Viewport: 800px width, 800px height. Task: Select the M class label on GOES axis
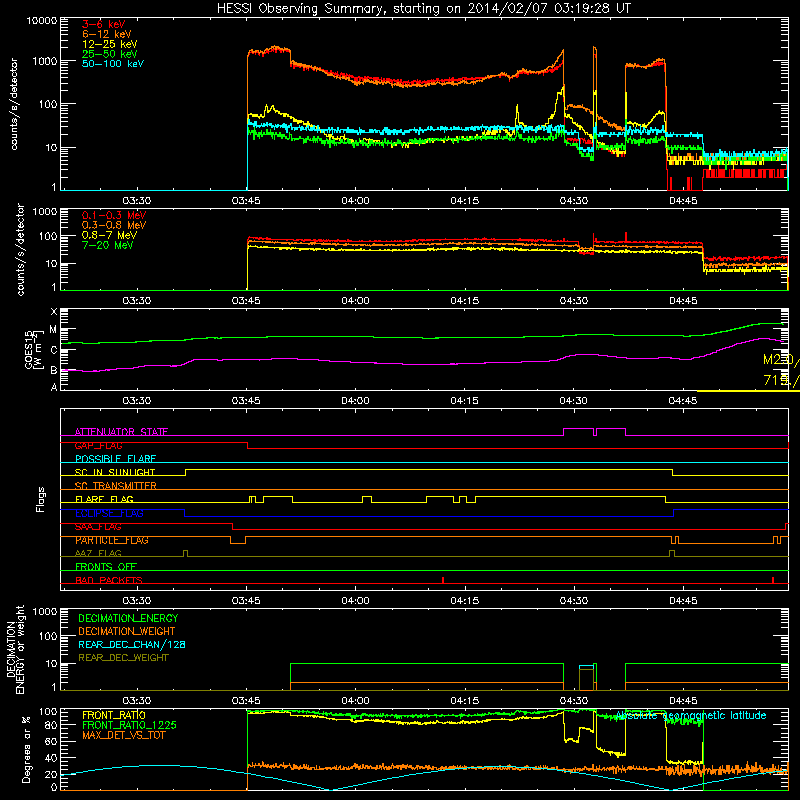pos(53,330)
